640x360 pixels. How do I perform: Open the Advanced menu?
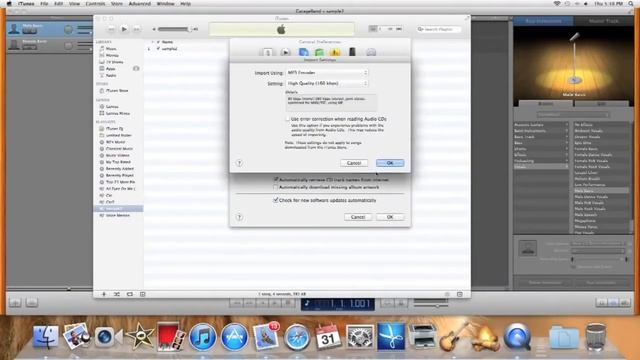[140, 4]
